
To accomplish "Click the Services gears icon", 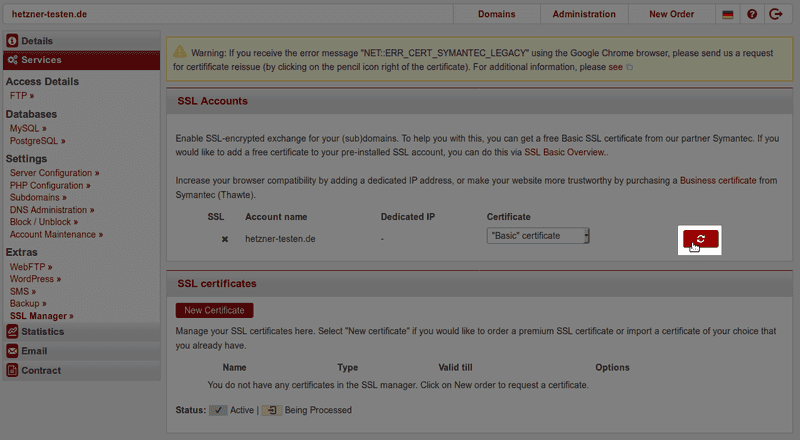I will (x=12, y=60).
